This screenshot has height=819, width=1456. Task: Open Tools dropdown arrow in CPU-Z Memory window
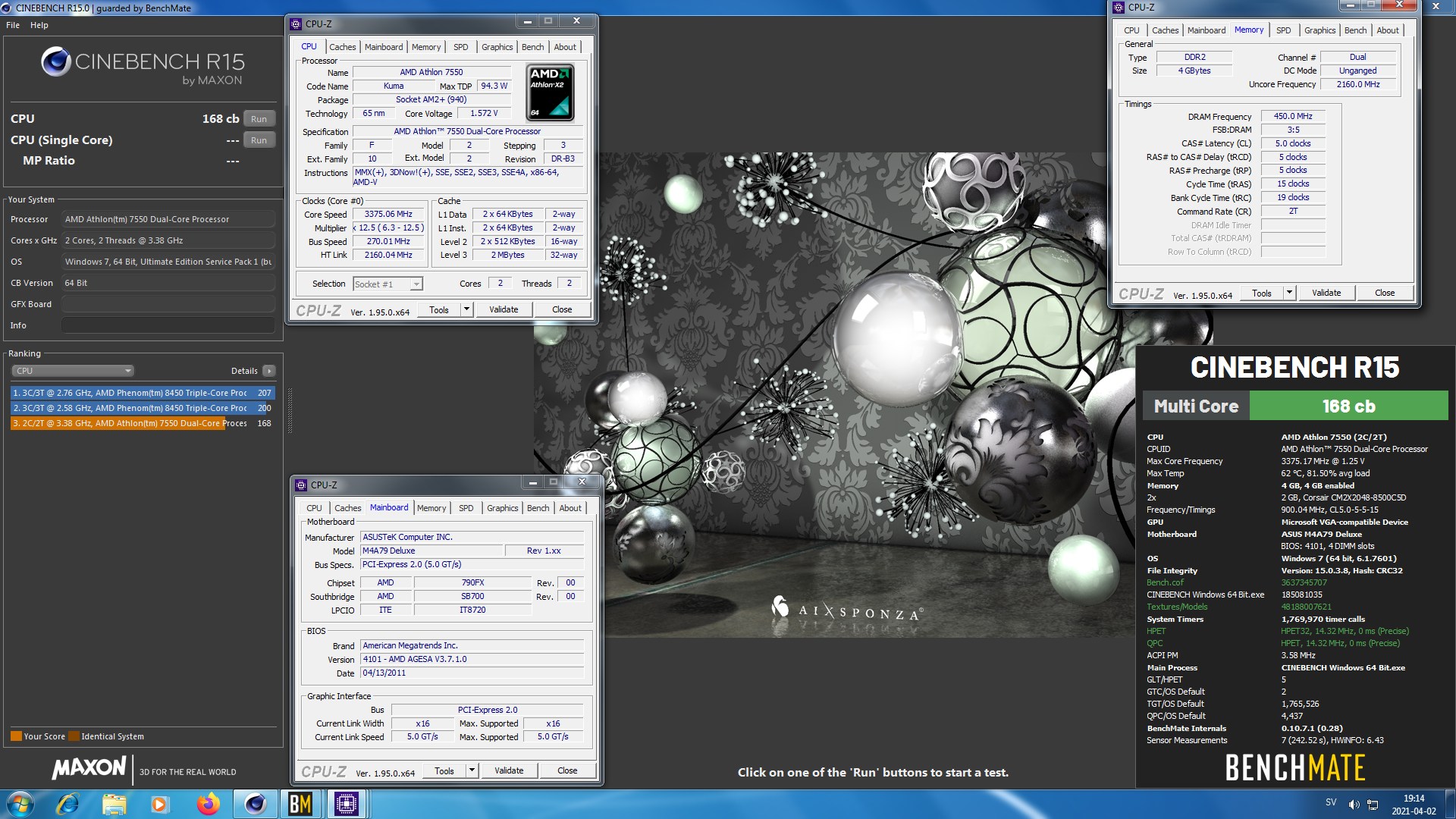[1289, 293]
